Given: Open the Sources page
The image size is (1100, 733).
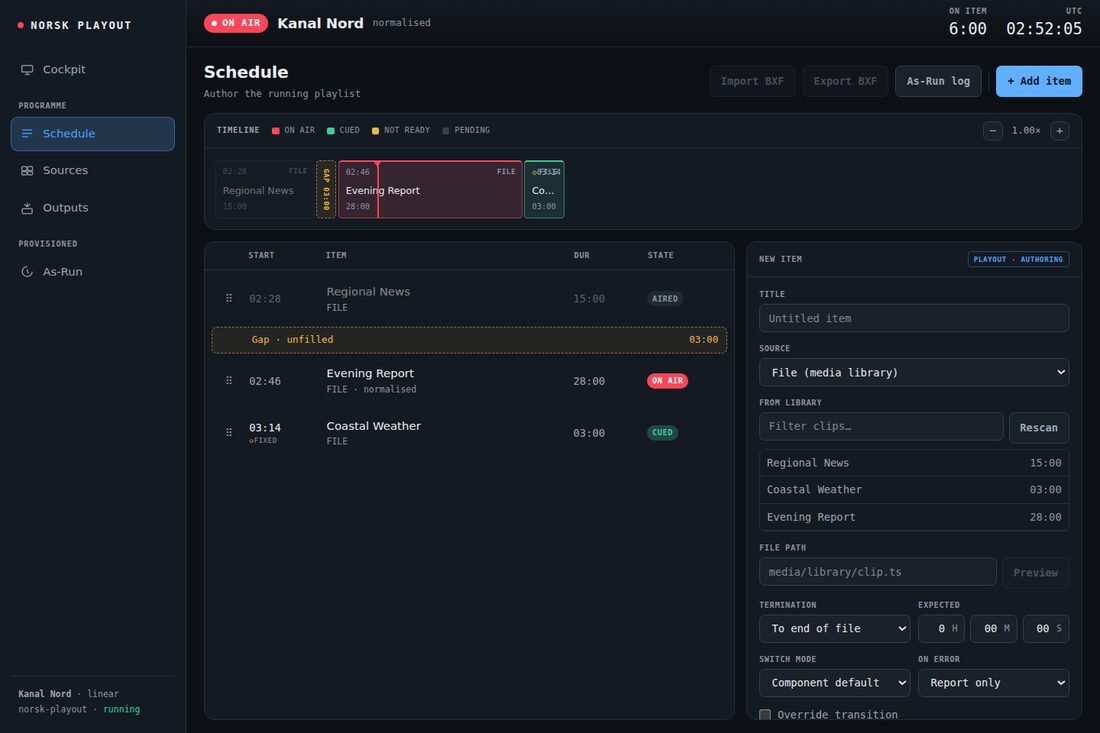Looking at the screenshot, I should tap(93, 170).
